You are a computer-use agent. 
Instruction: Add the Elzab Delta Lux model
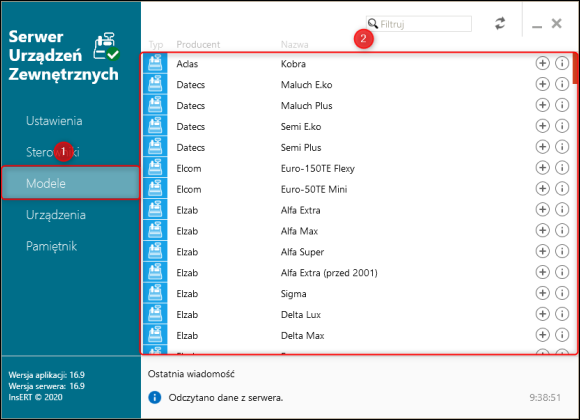tap(542, 314)
